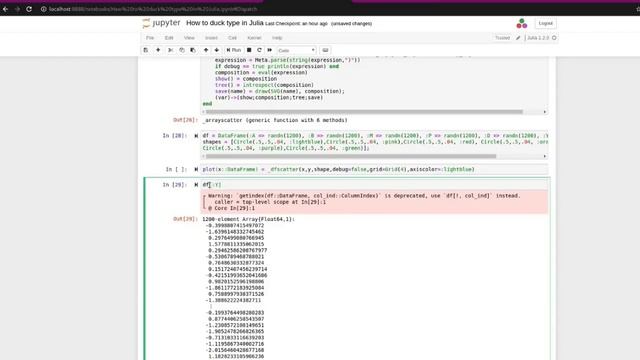The height and width of the screenshot is (360, 640).
Task: Open the Edit menu
Action: point(169,38)
